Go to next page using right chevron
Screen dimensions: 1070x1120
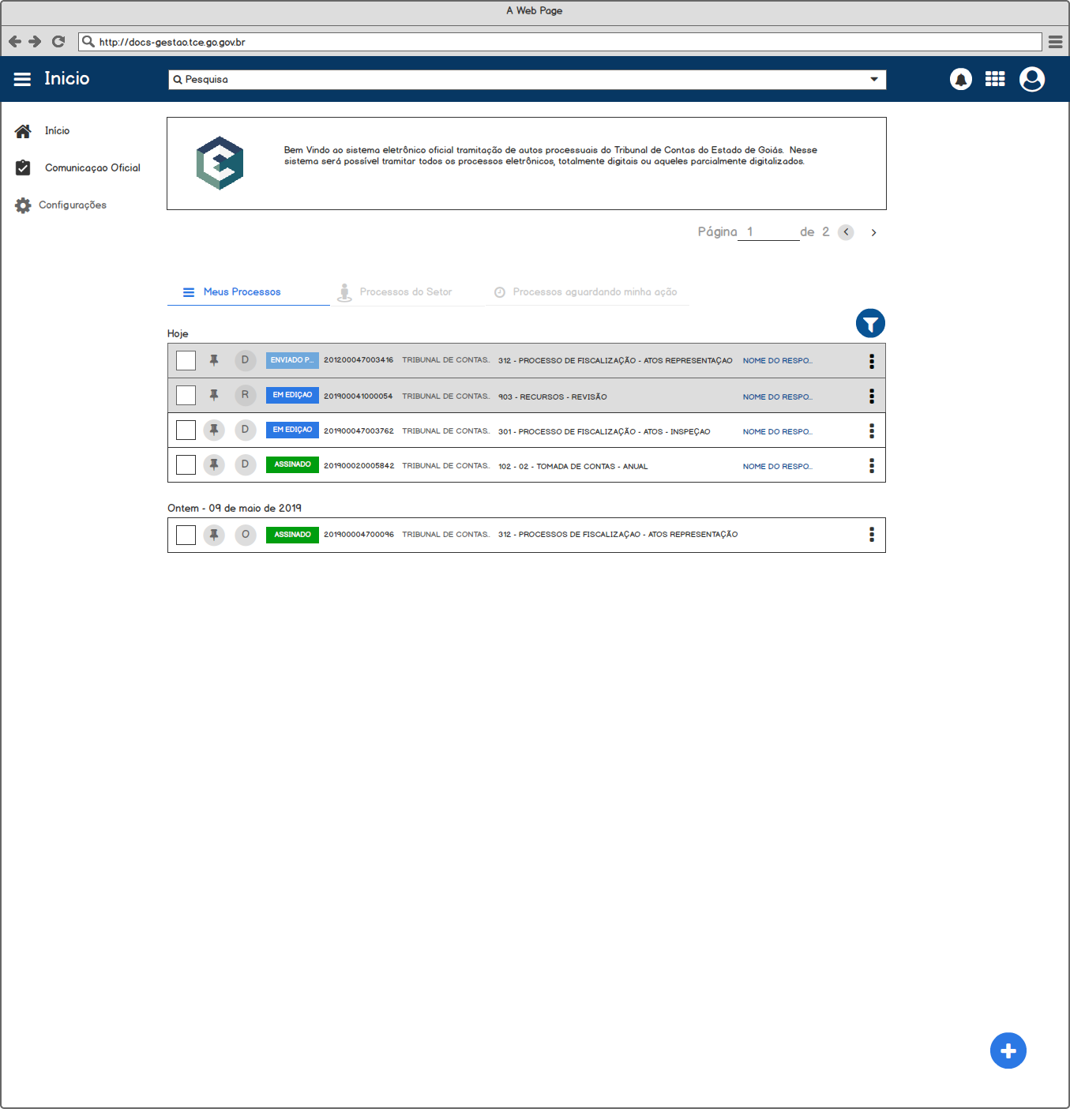pyautogui.click(x=873, y=233)
